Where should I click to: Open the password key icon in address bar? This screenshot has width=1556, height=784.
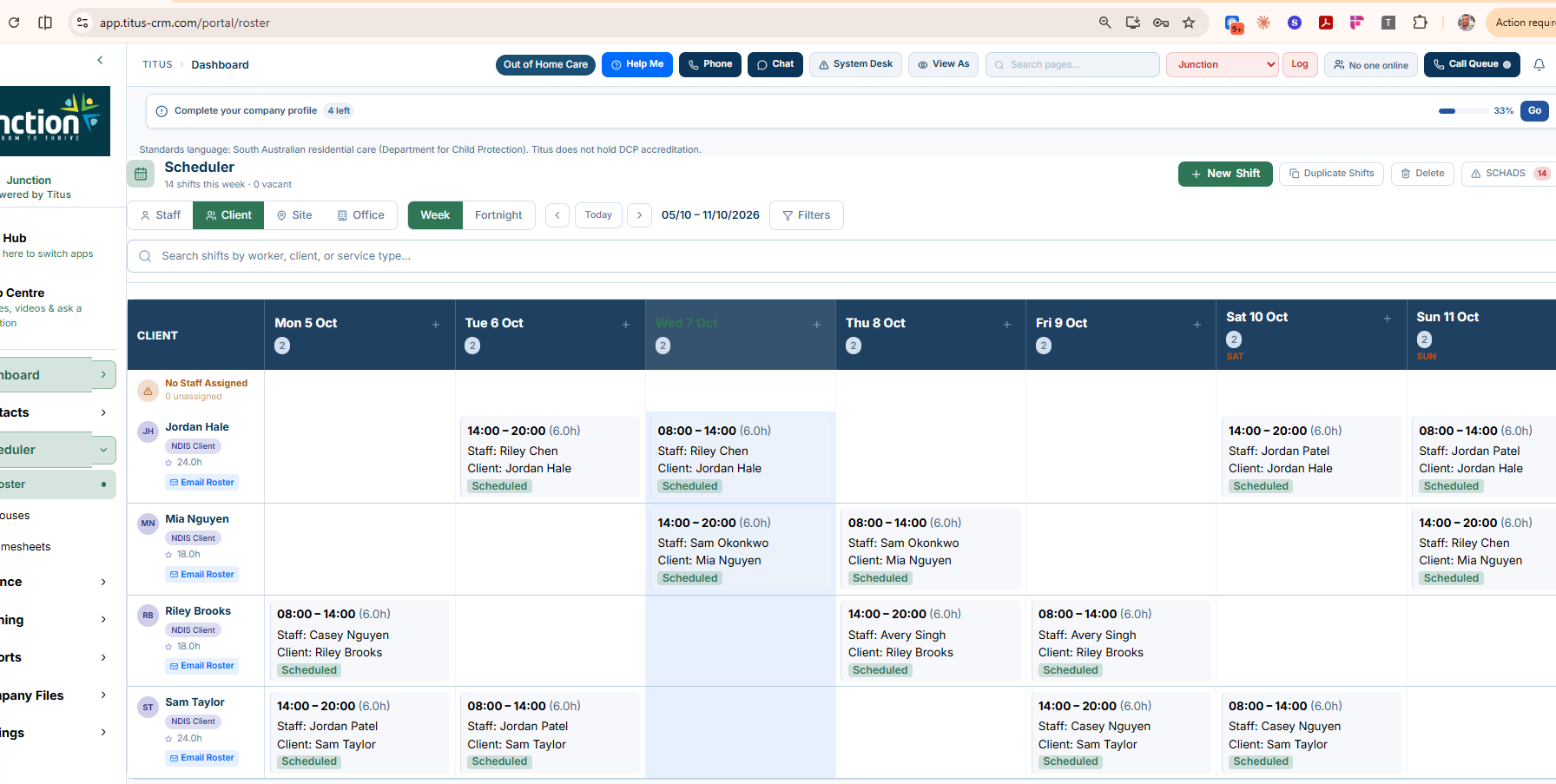pyautogui.click(x=1161, y=23)
